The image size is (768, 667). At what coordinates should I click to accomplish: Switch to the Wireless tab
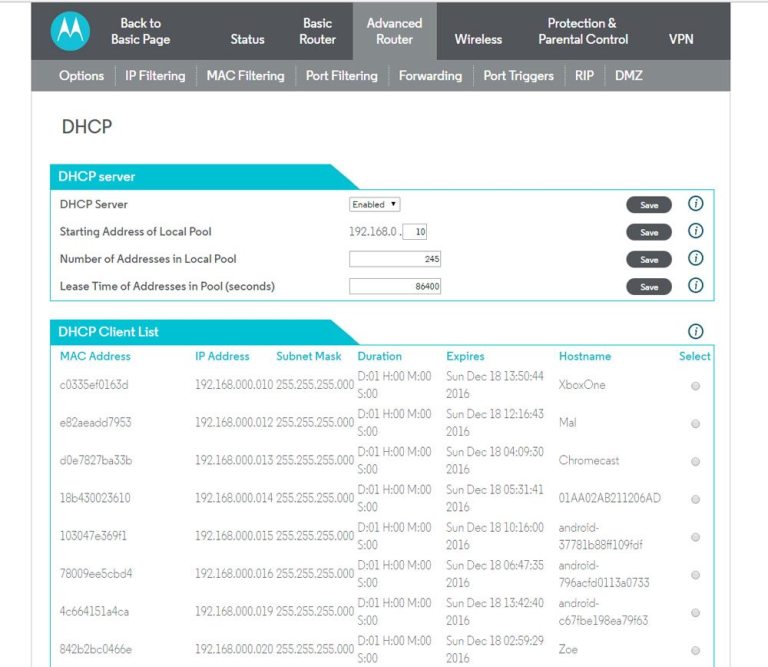pyautogui.click(x=478, y=39)
